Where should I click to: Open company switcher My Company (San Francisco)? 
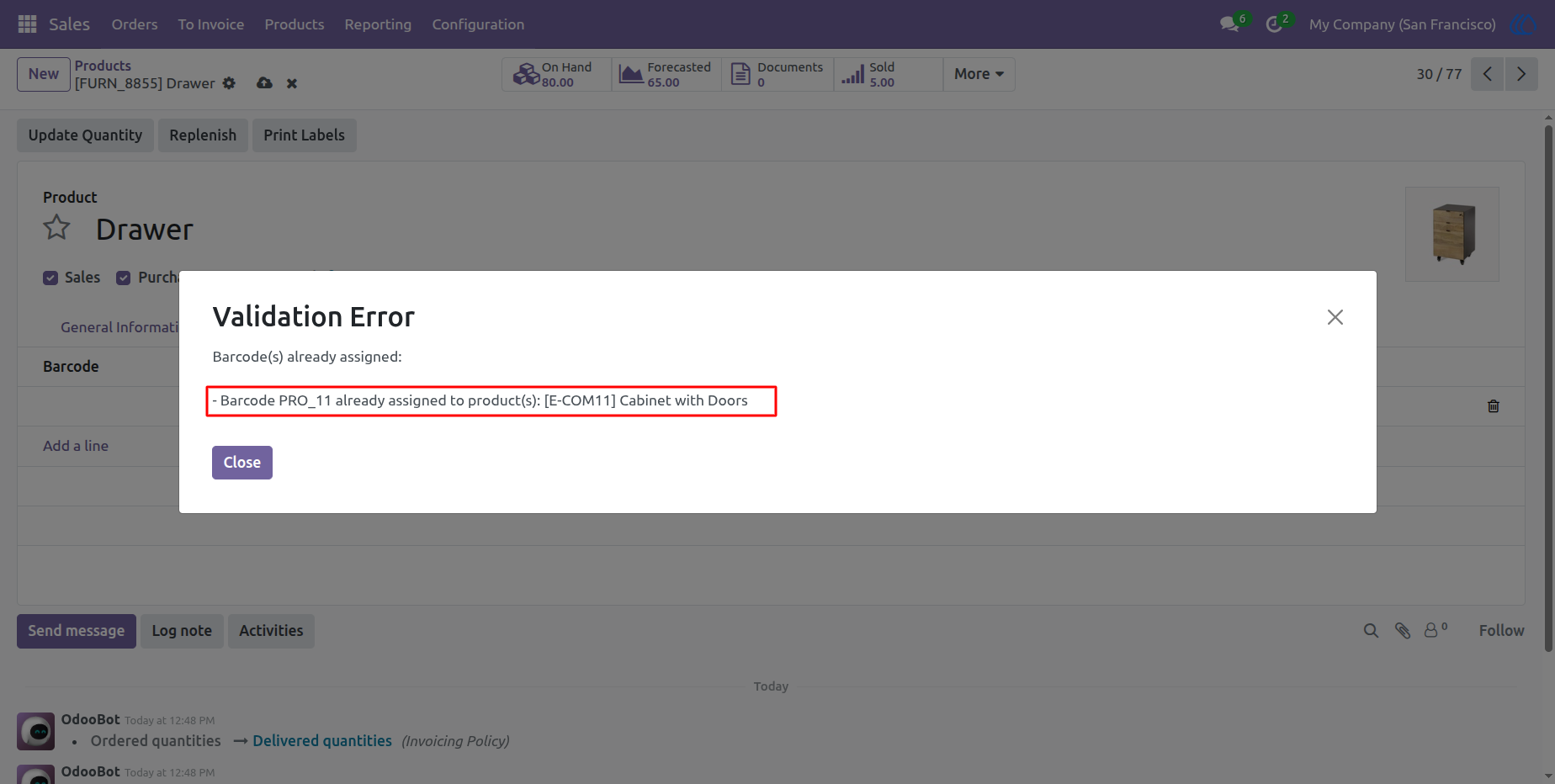coord(1403,24)
